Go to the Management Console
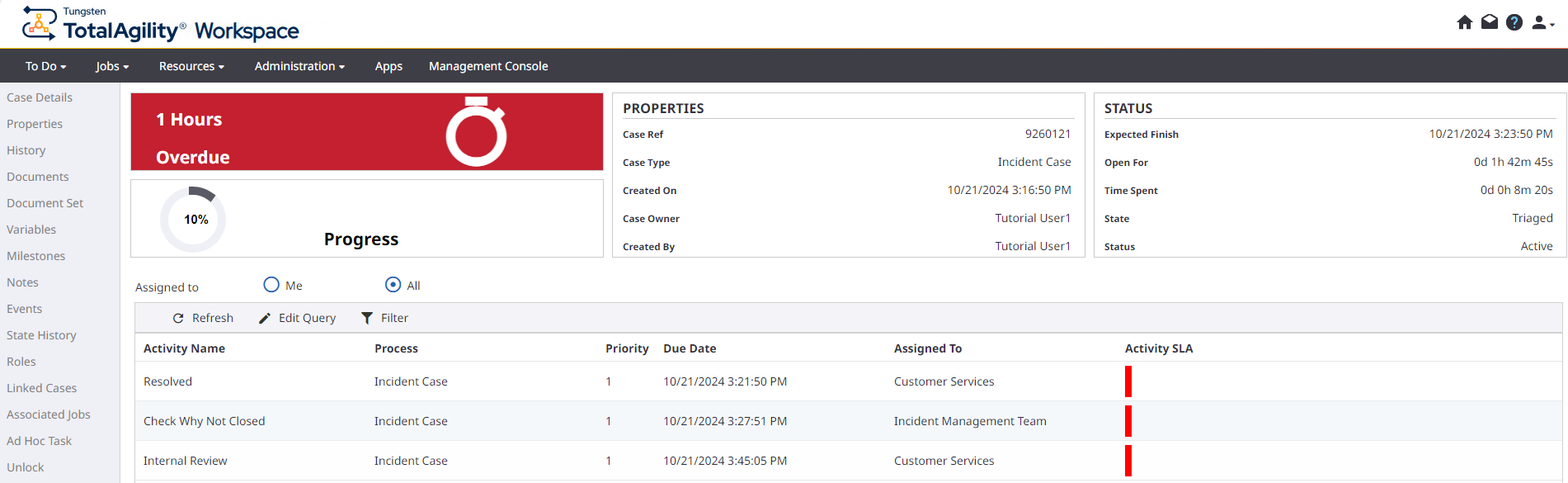This screenshot has height=483, width=1568. tap(487, 66)
